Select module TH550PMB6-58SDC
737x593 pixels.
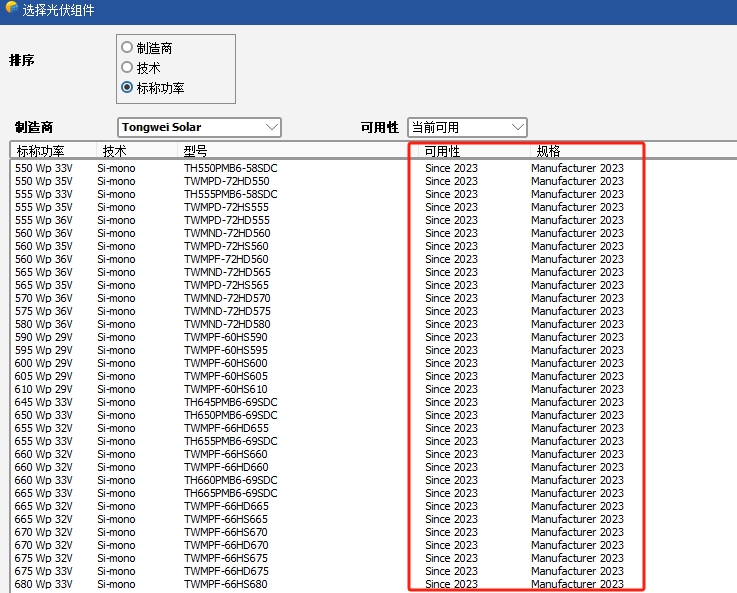(x=231, y=168)
